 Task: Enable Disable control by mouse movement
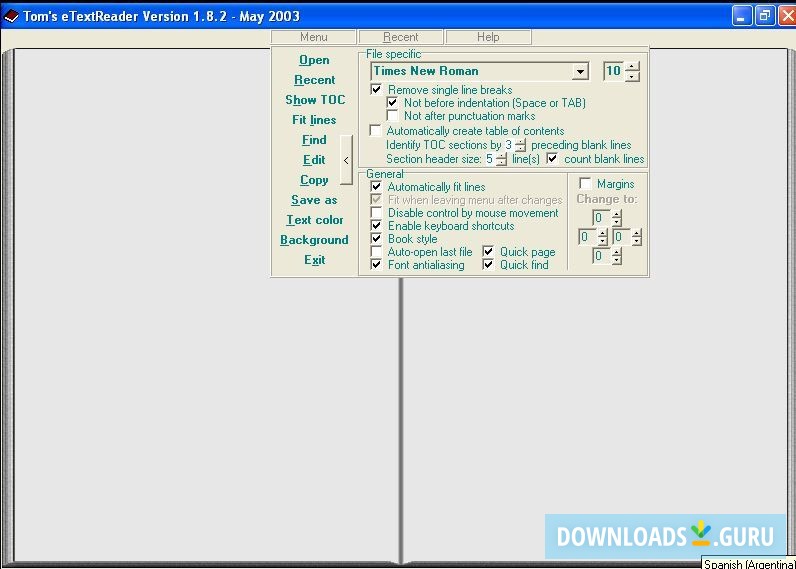(376, 213)
